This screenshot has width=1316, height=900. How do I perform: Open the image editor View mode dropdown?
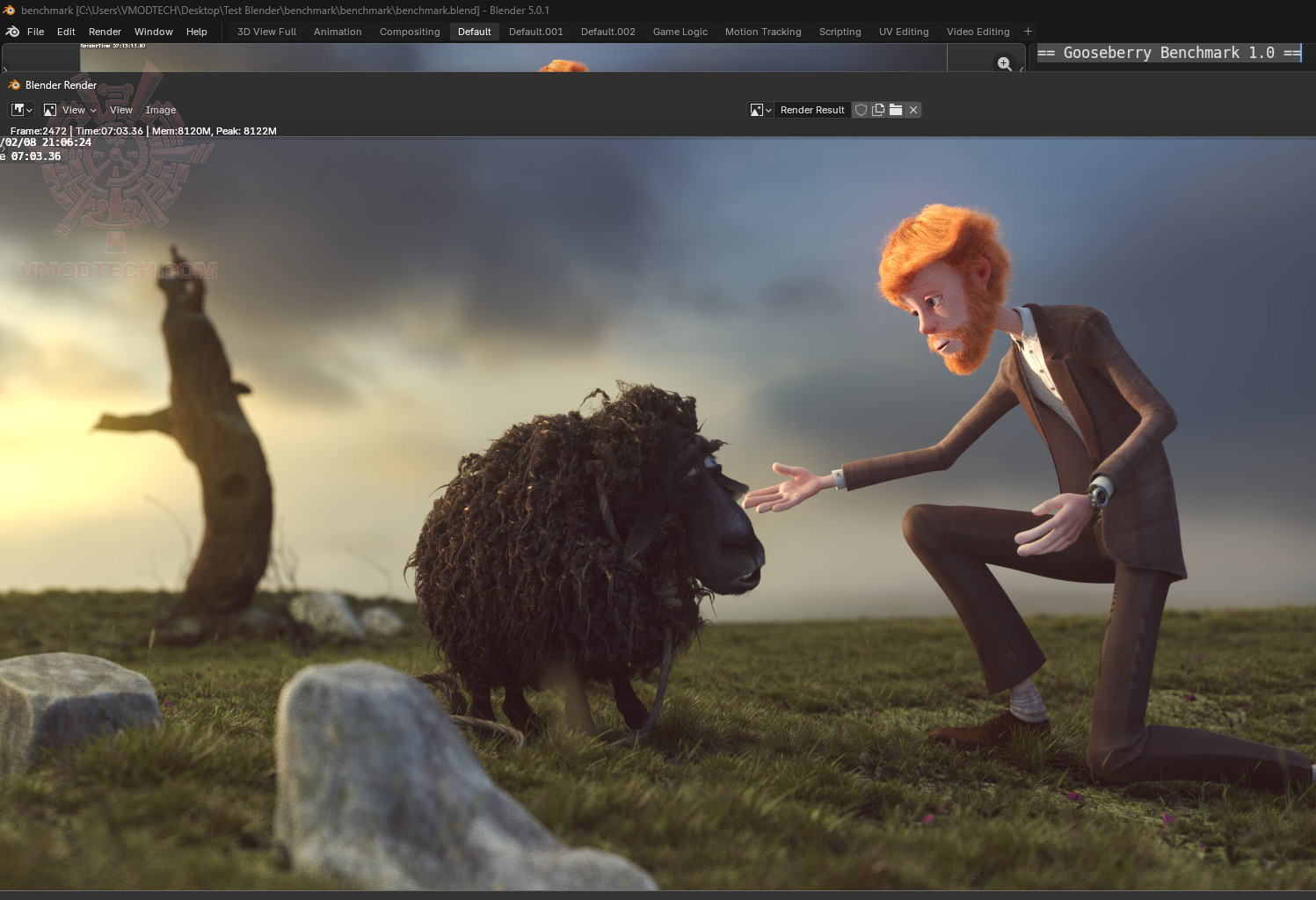click(x=69, y=110)
